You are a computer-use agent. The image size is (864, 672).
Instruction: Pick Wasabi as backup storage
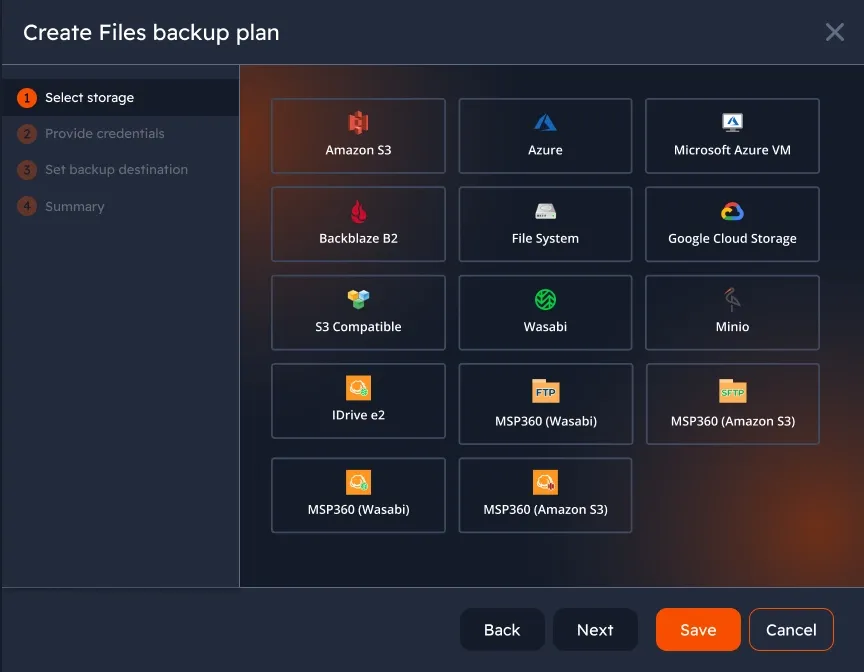click(544, 312)
